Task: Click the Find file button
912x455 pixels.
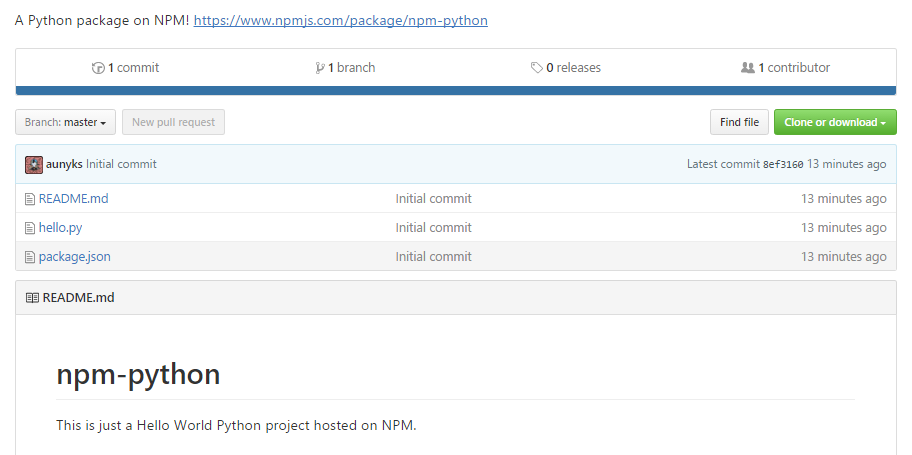Action: coord(739,122)
